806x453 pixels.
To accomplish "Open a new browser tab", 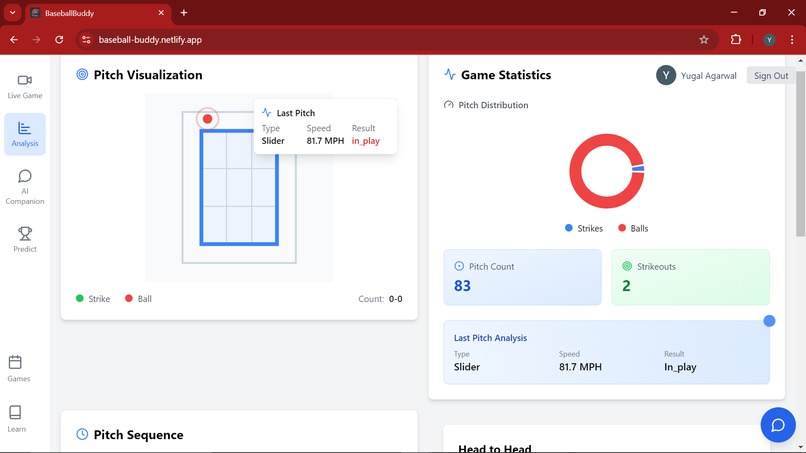I will [184, 13].
